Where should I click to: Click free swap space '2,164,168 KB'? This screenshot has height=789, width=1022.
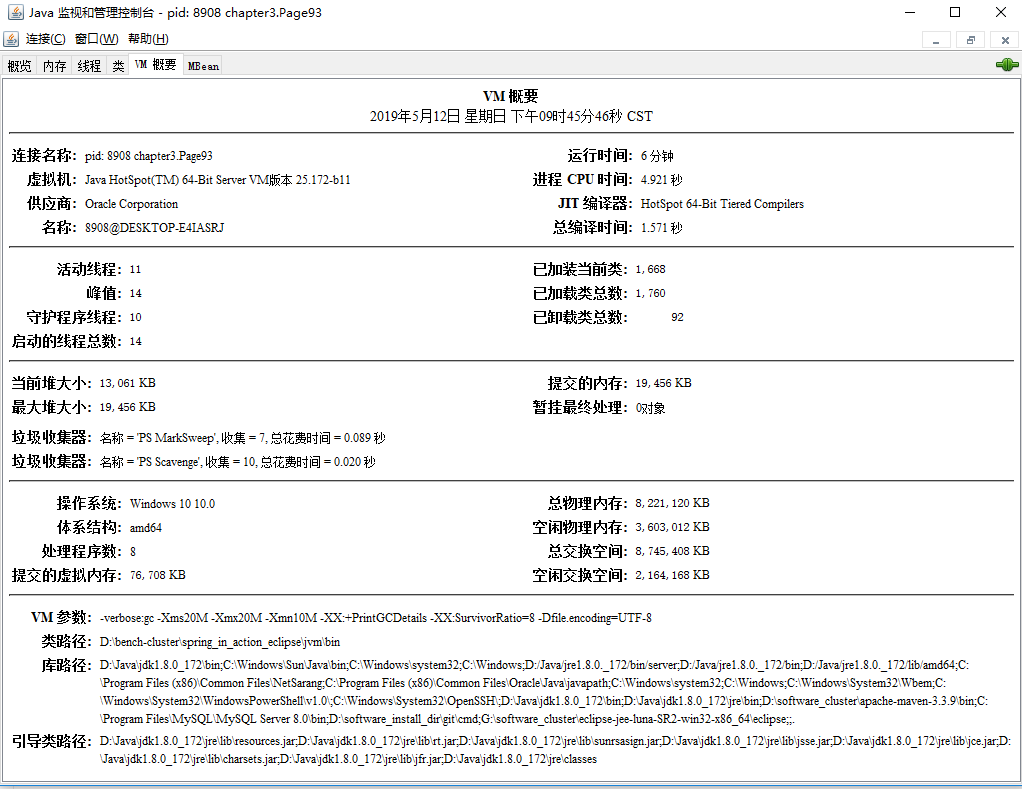(672, 575)
